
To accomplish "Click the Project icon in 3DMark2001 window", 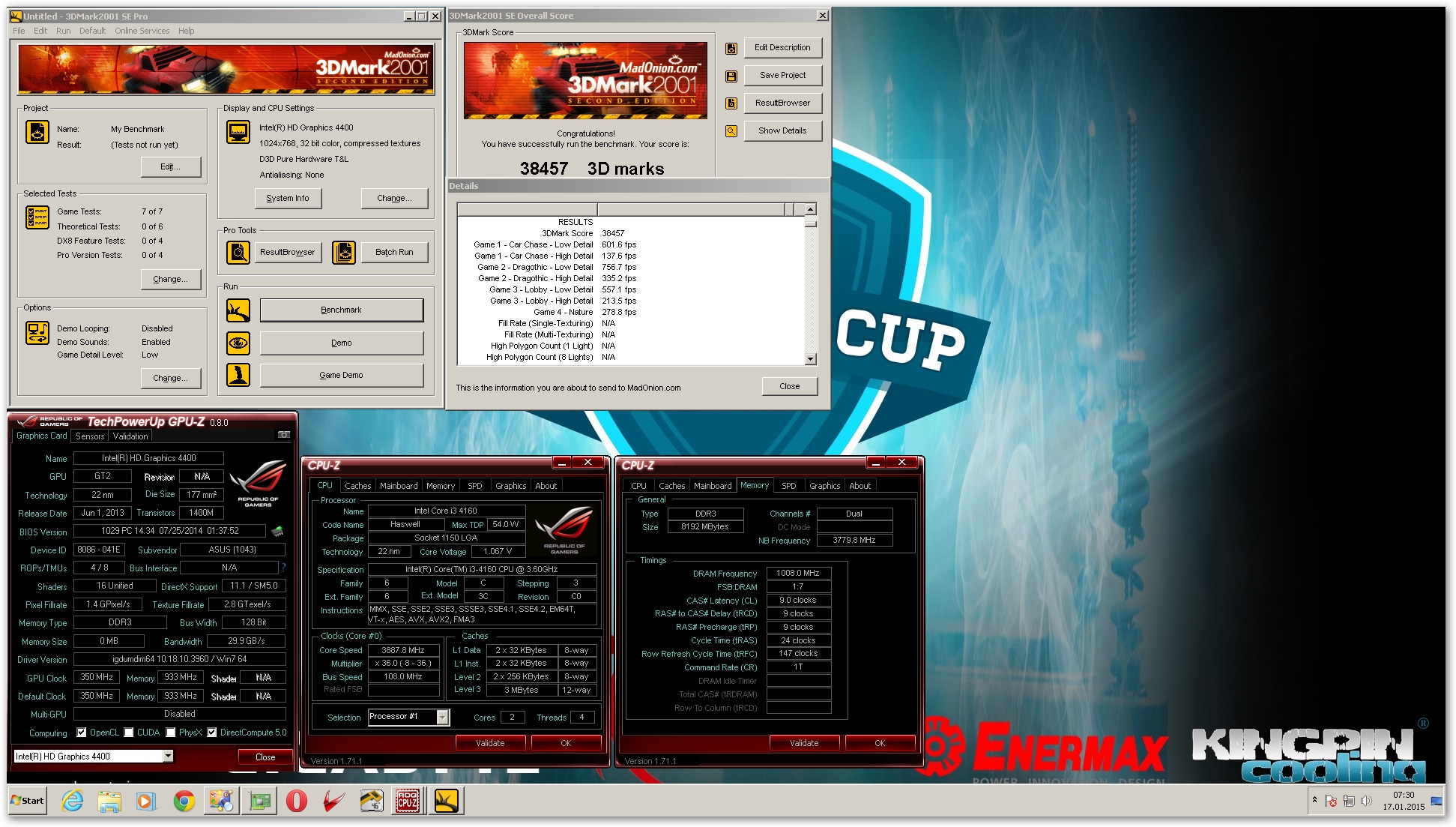I will point(37,132).
